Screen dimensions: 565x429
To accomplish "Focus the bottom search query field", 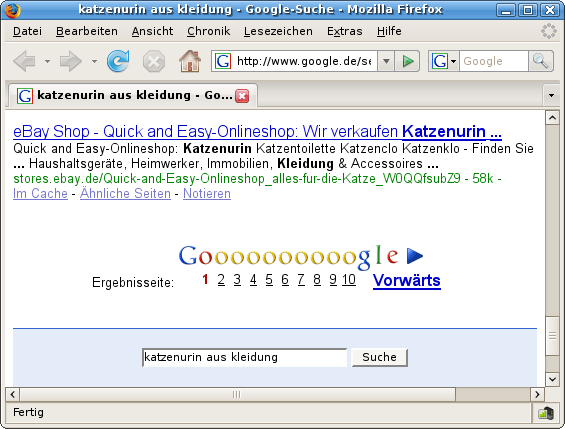I will (245, 357).
